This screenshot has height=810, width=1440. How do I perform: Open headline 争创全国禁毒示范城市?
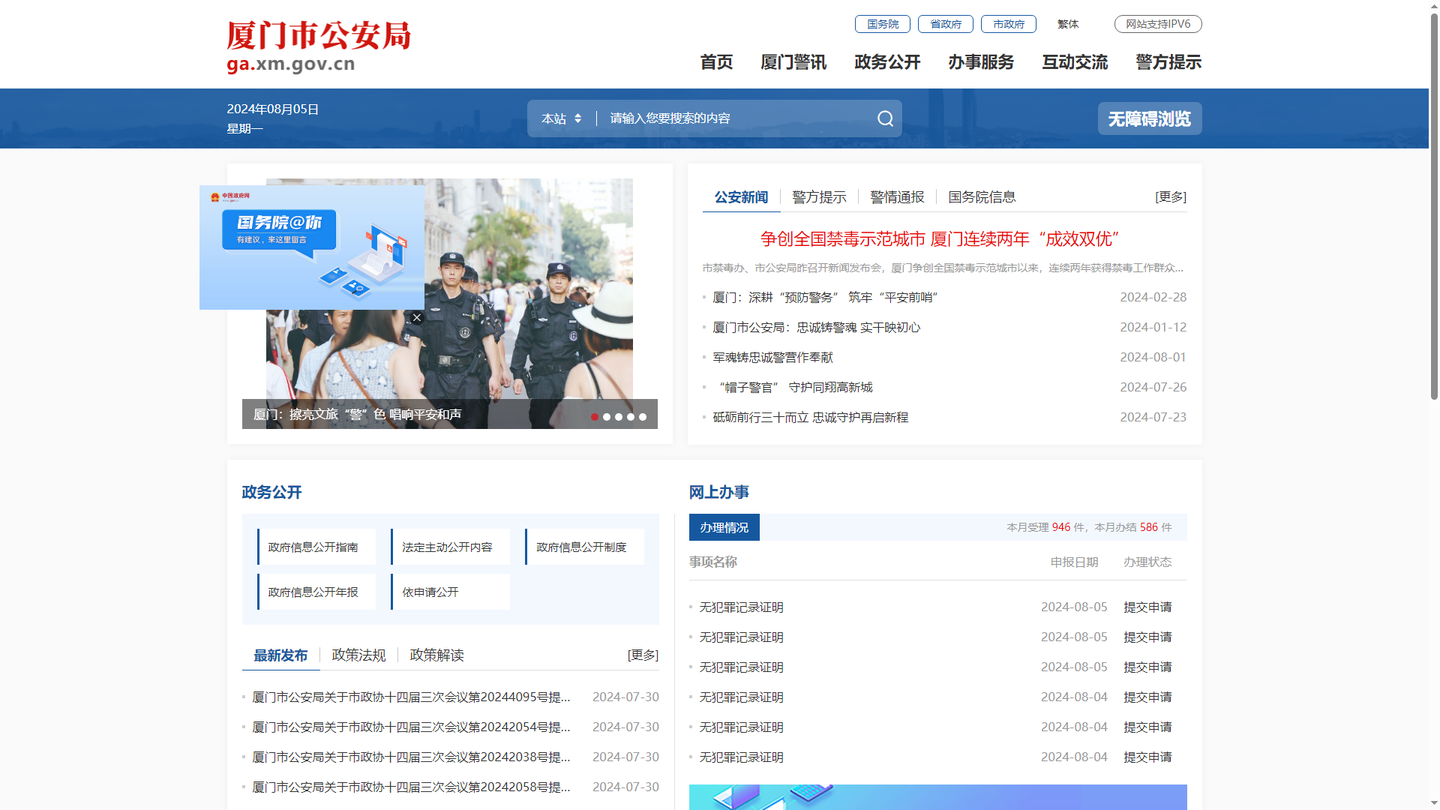point(940,239)
